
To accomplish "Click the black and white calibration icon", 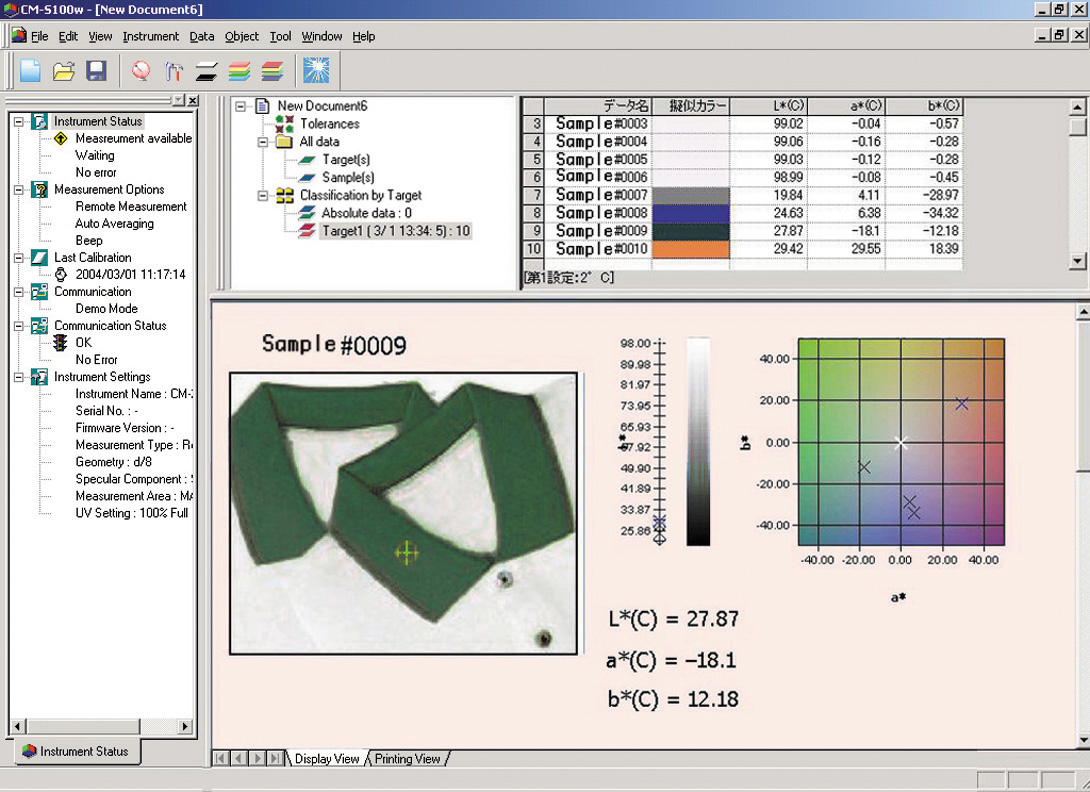I will [206, 71].
